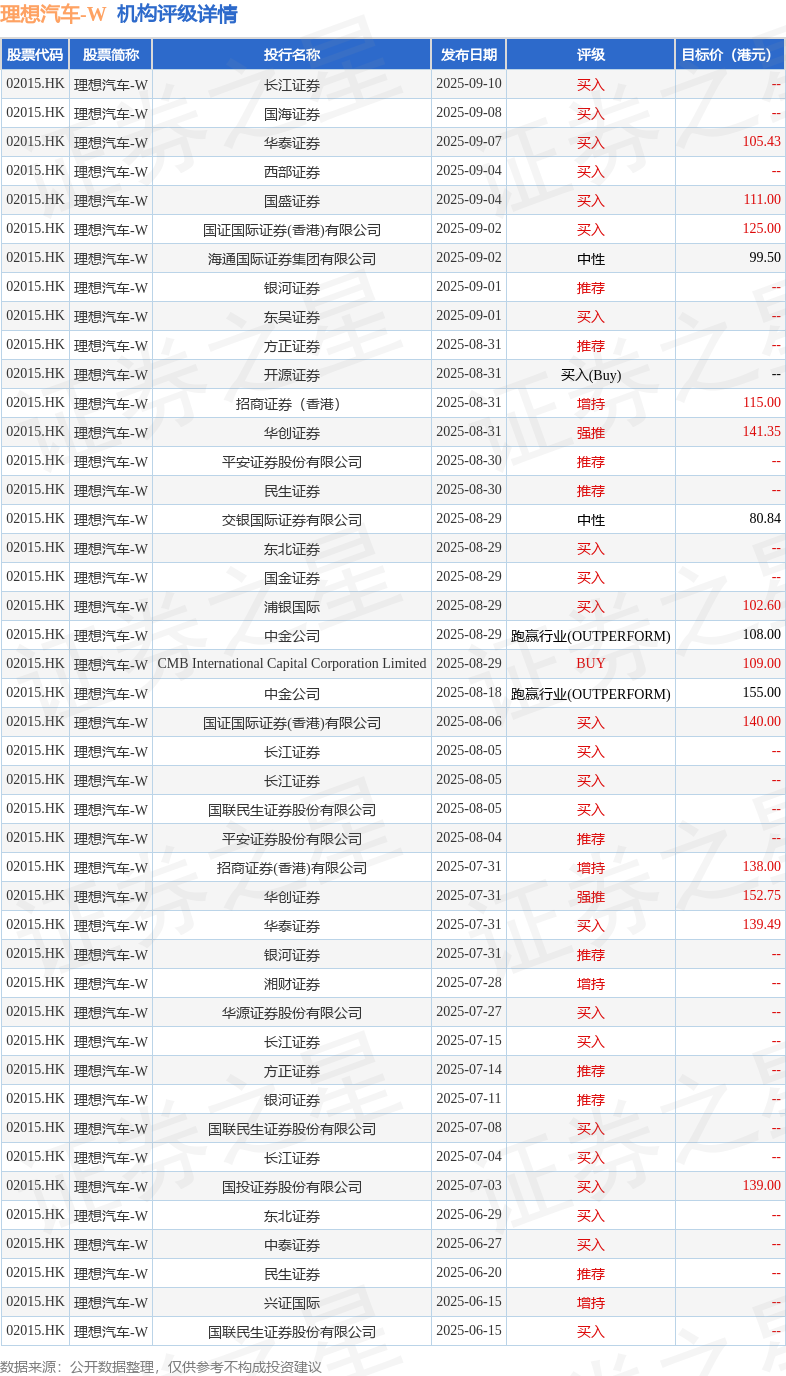Click the target price 99.50

[x=765, y=258]
